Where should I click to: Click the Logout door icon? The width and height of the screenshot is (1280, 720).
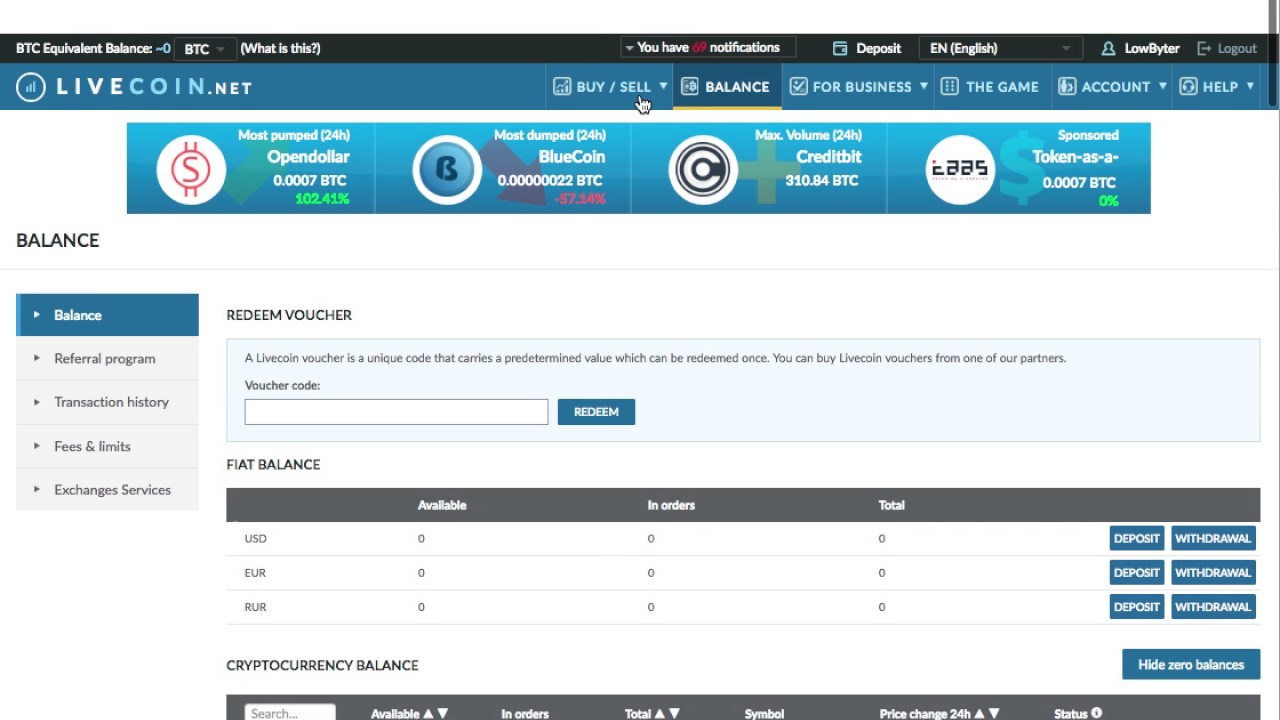(1204, 48)
